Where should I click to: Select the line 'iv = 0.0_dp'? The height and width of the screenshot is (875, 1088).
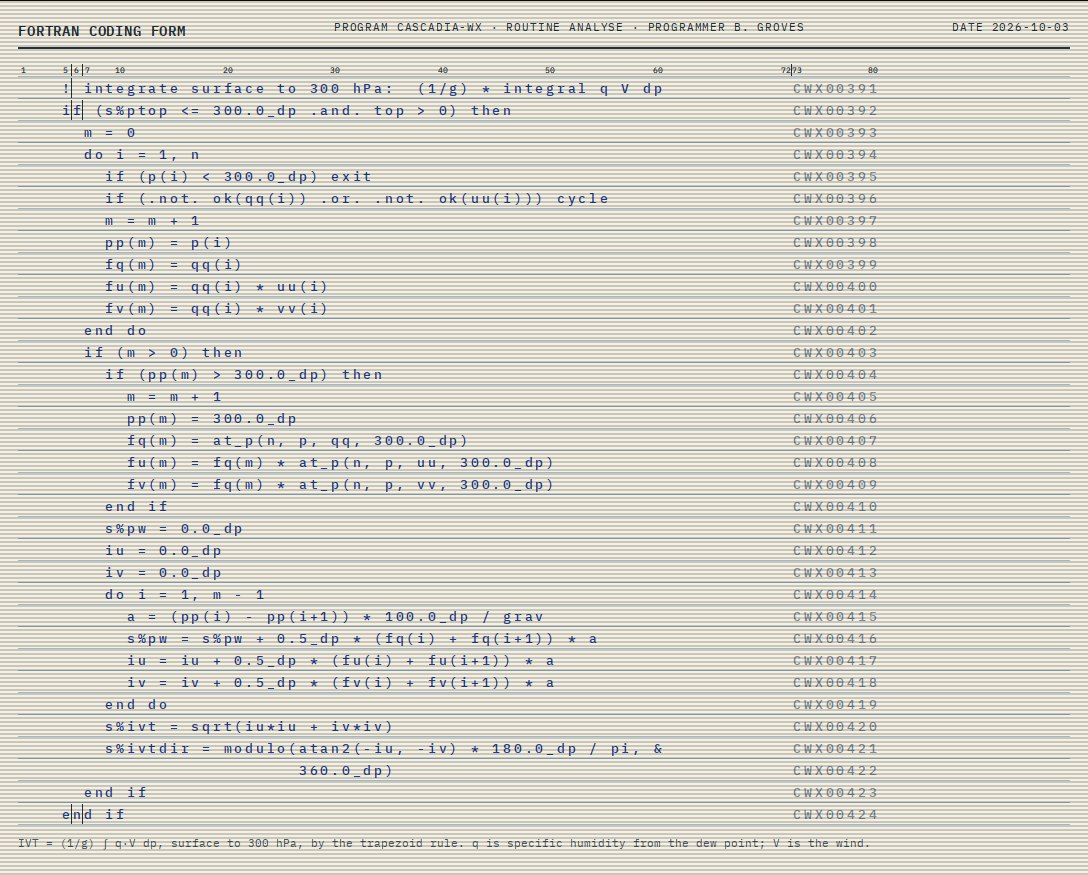tap(164, 573)
